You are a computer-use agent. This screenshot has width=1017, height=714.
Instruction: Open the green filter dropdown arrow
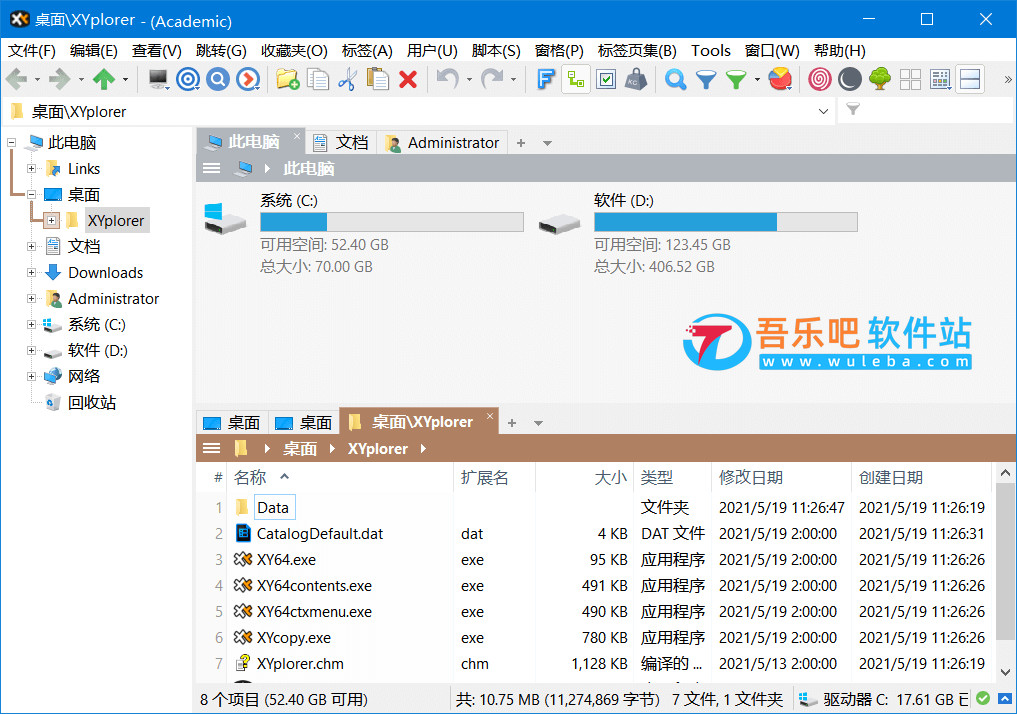[x=757, y=80]
